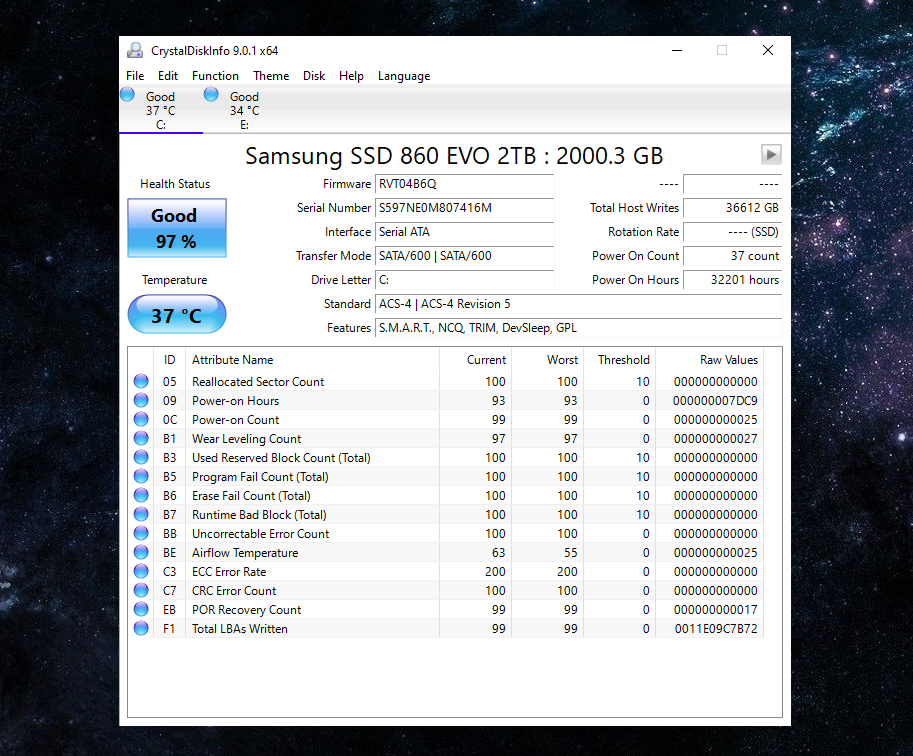Click the Drive Letter field

(464, 280)
